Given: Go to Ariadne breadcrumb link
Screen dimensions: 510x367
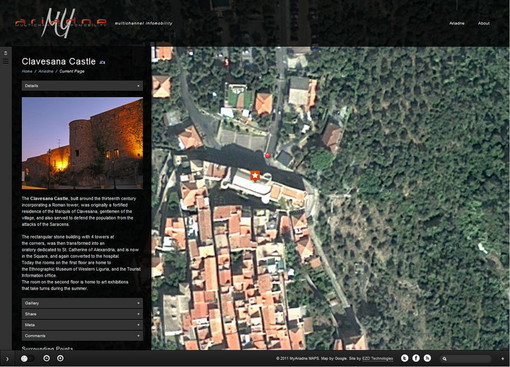Looking at the screenshot, I should 46,71.
